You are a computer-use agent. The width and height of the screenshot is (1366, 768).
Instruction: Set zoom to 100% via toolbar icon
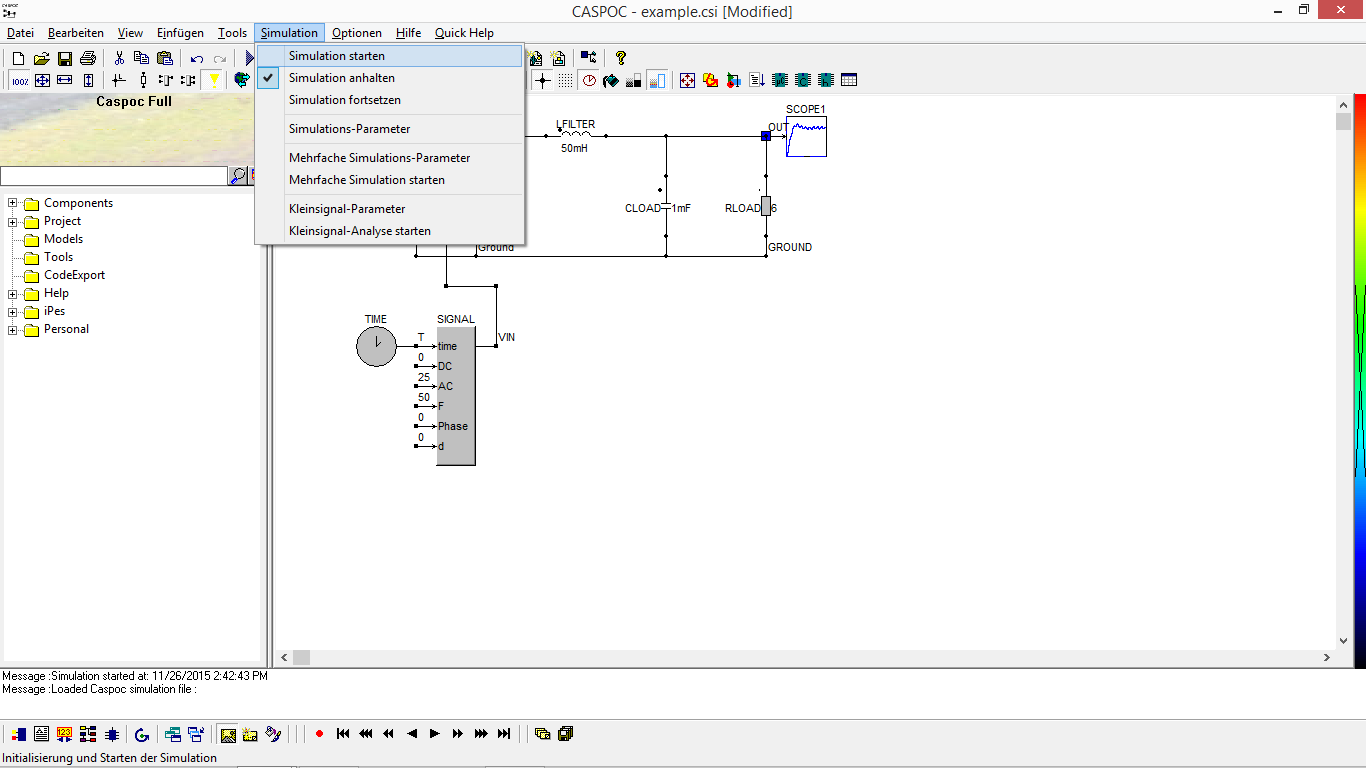pyautogui.click(x=20, y=81)
